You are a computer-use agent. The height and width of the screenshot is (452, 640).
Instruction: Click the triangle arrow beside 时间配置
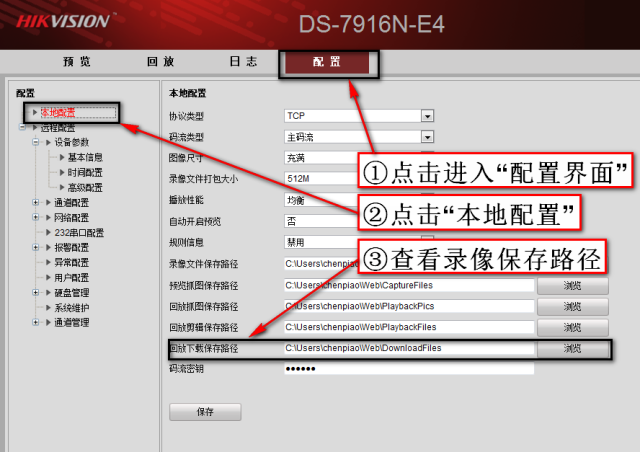tap(62, 172)
